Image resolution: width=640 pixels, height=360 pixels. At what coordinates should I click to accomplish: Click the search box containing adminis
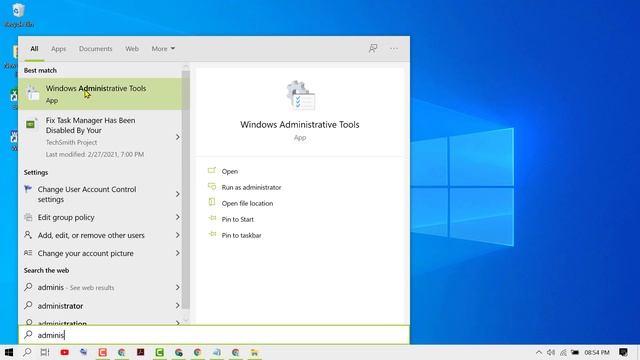pos(214,335)
